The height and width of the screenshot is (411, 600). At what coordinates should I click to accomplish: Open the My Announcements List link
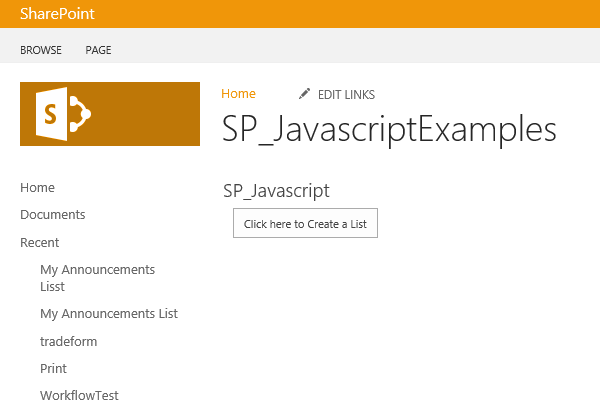[109, 313]
